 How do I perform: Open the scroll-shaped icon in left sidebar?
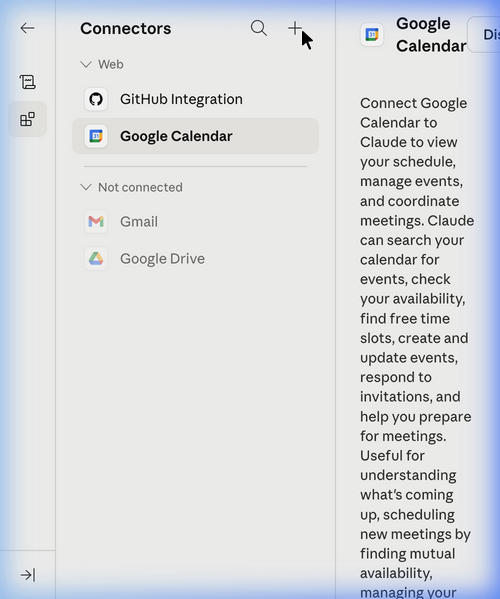tap(28, 82)
